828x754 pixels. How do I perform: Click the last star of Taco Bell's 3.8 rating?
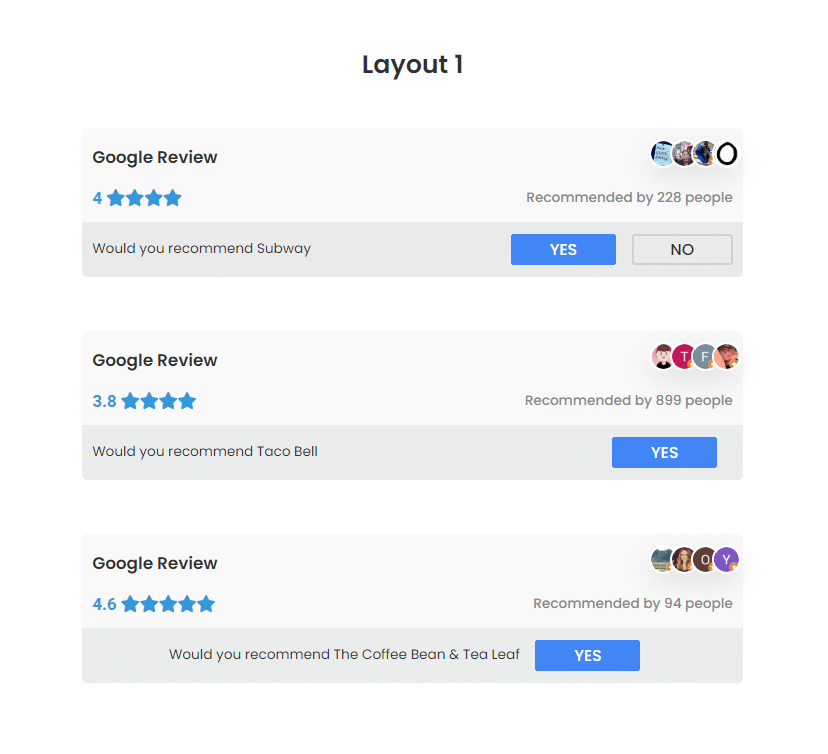point(187,401)
